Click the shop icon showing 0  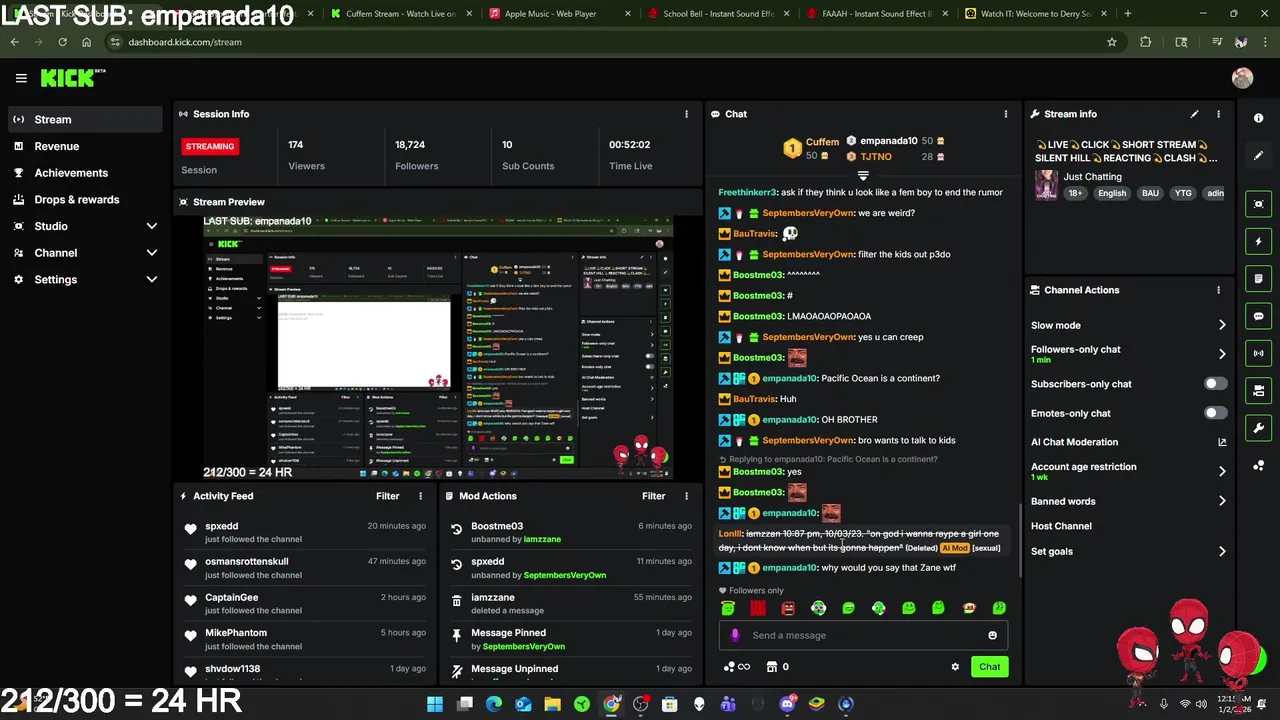pos(777,667)
